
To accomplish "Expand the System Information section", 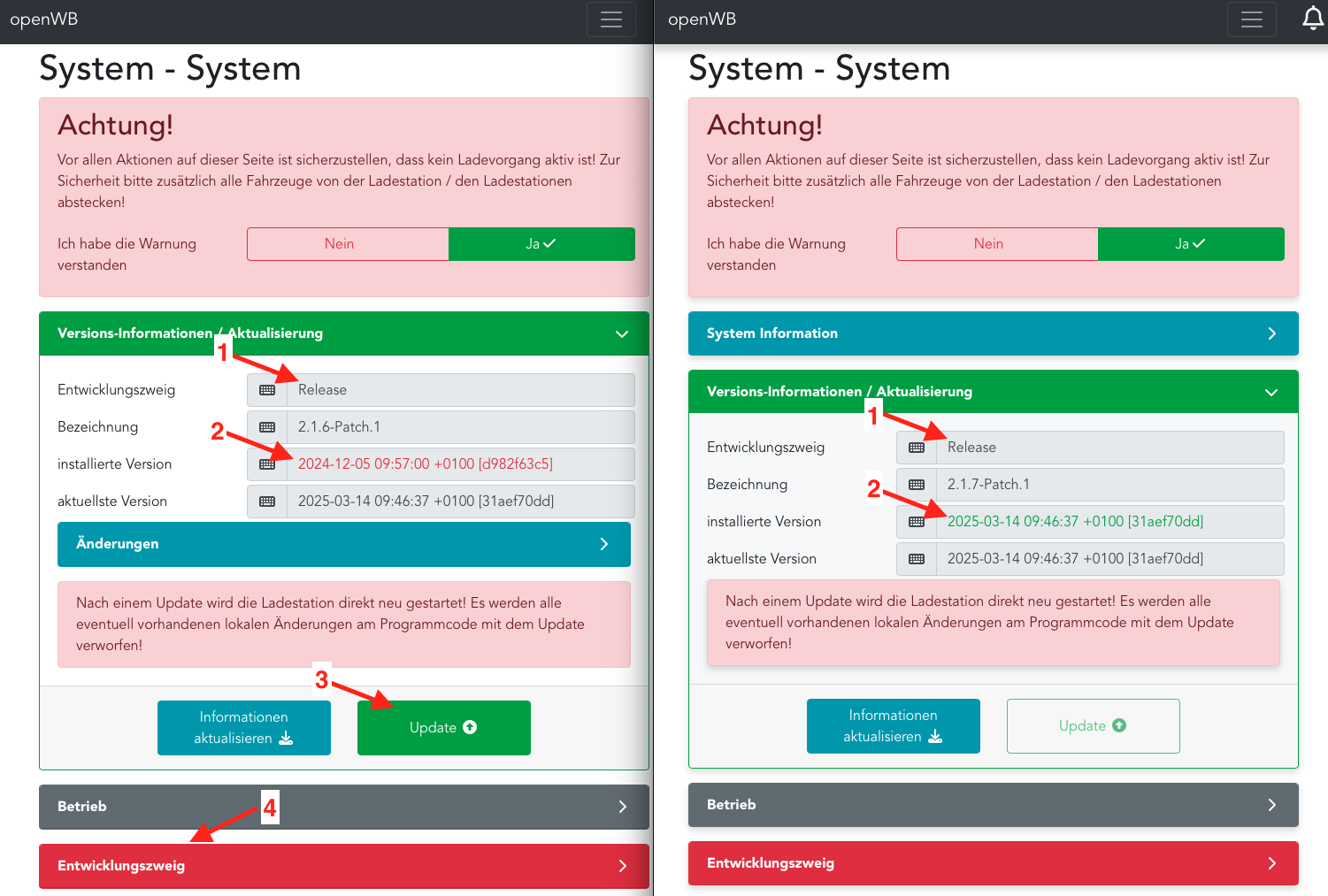I will [x=993, y=333].
